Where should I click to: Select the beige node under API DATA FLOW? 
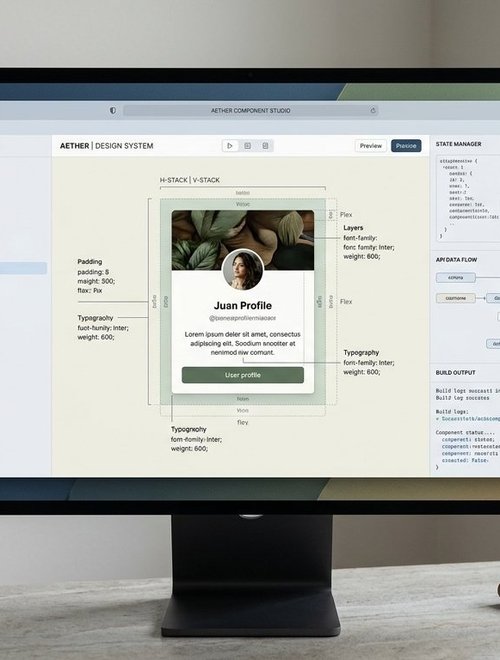click(x=456, y=298)
